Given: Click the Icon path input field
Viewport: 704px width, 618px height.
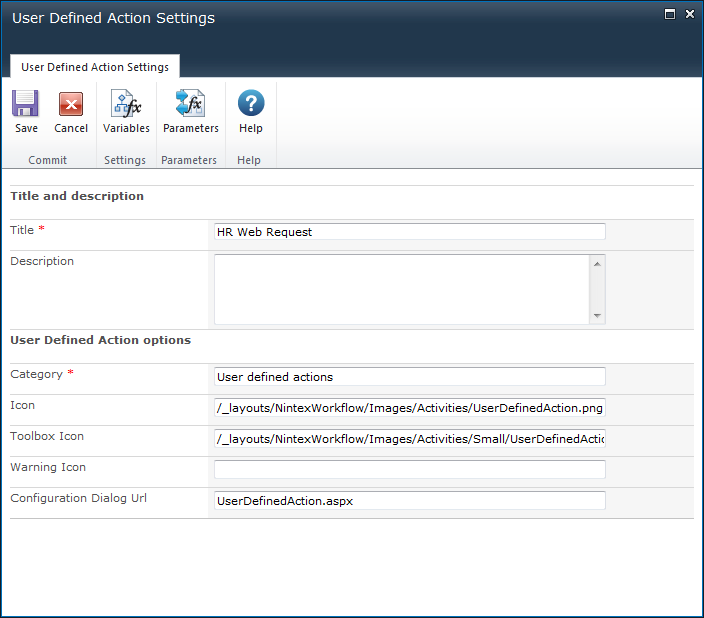Looking at the screenshot, I should pos(409,408).
